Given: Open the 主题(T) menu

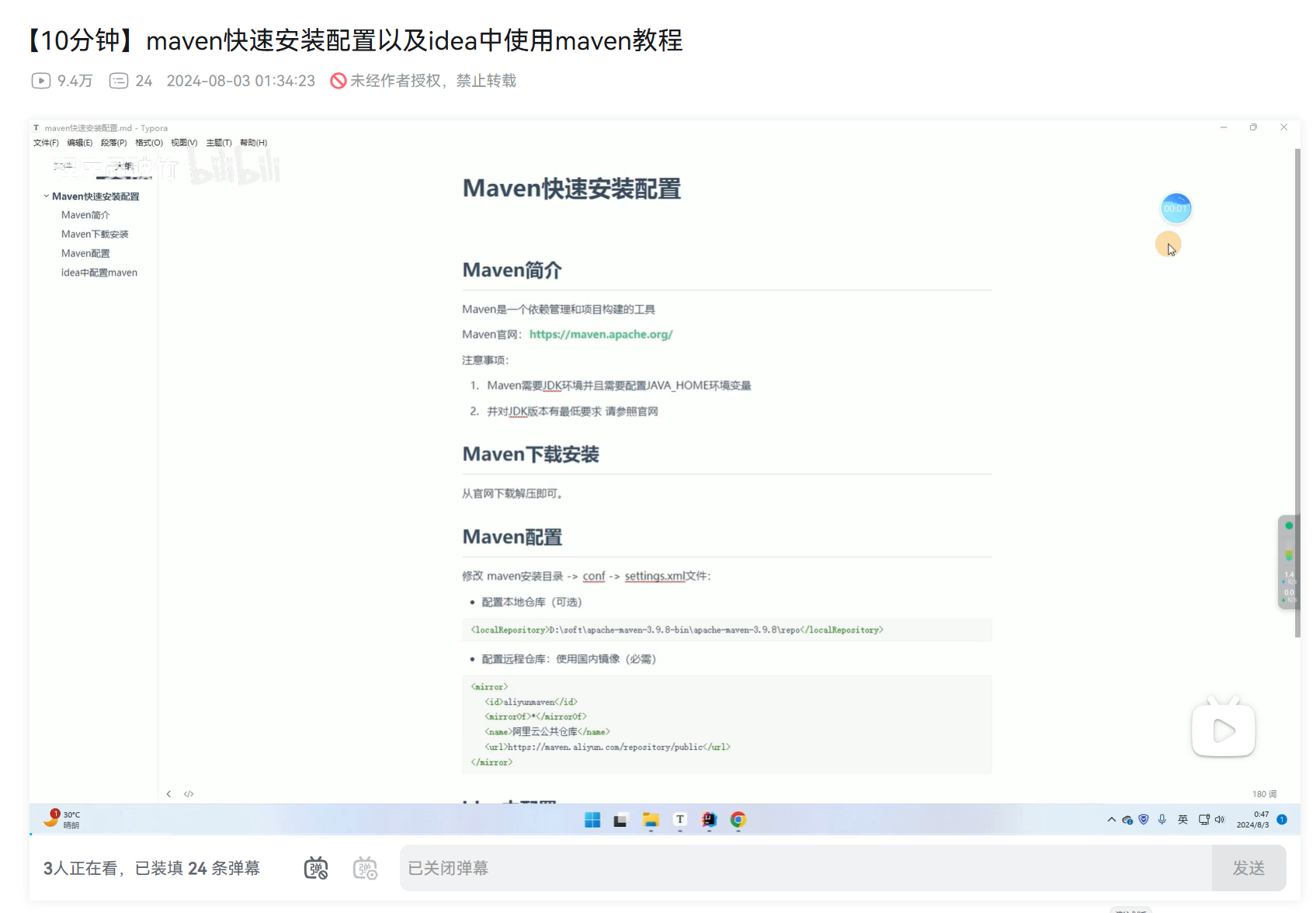Looking at the screenshot, I should point(219,143).
